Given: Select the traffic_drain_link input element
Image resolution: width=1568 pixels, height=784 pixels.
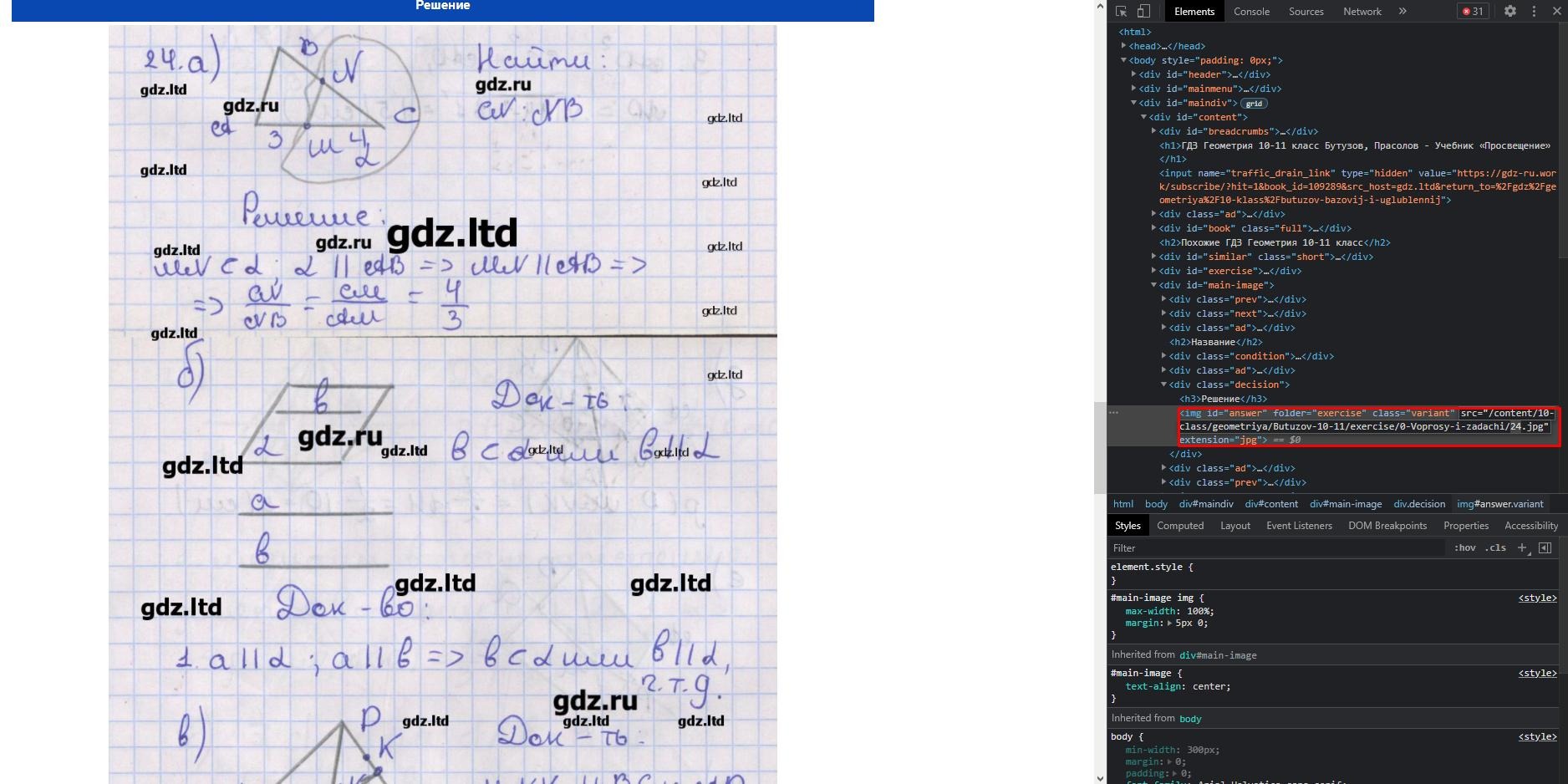Looking at the screenshot, I should pos(1357,187).
